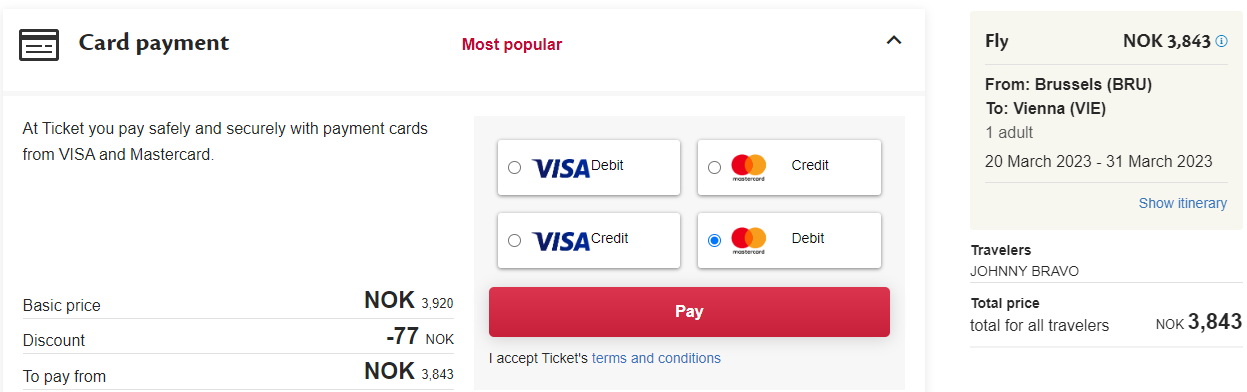Click the VISA Debit card tile label

607,165
